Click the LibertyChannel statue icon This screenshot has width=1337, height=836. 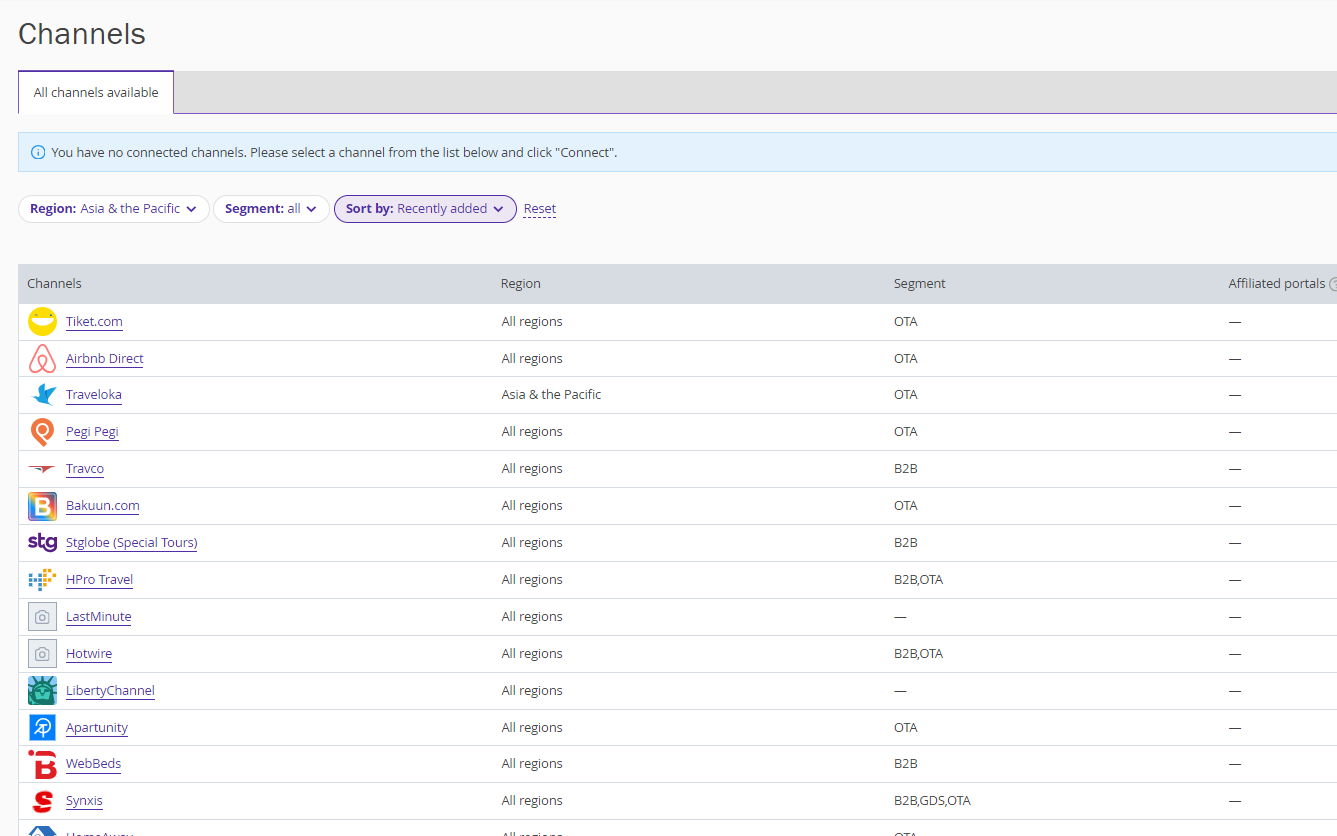coord(42,691)
